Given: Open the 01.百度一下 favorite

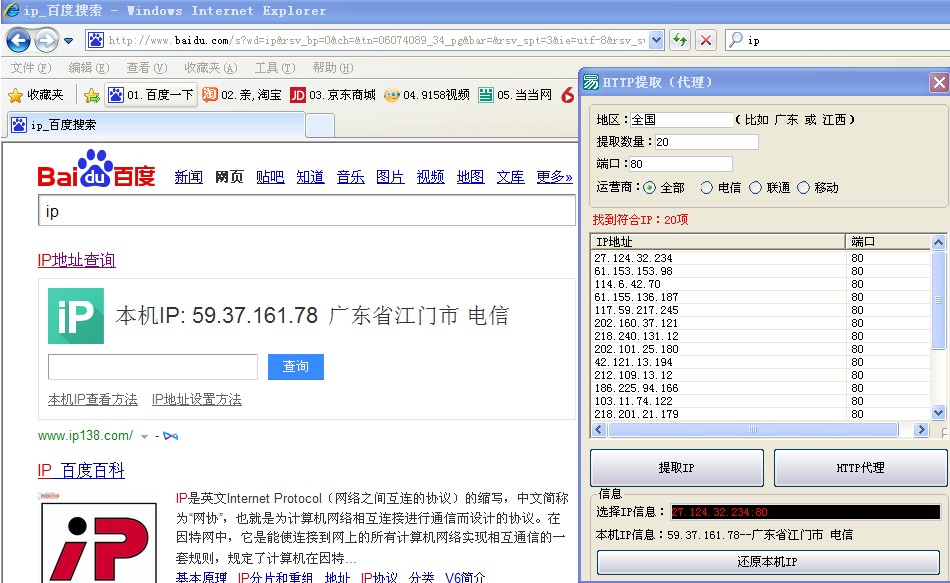Looking at the screenshot, I should 151,95.
